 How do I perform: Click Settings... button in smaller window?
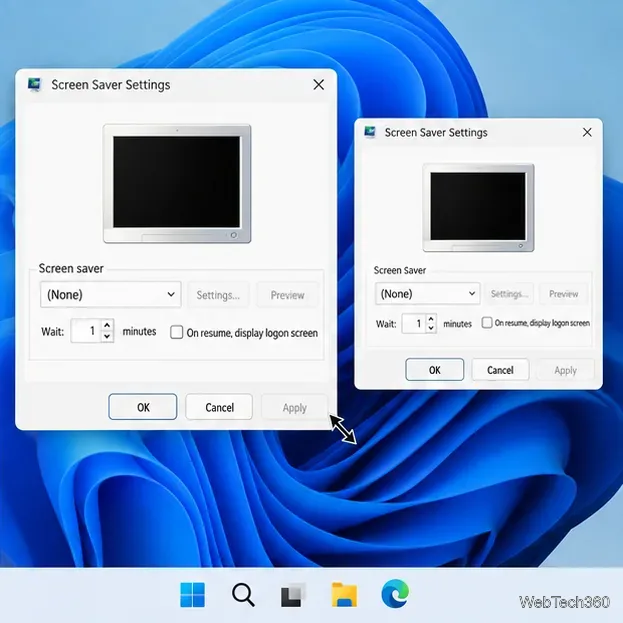pos(509,294)
